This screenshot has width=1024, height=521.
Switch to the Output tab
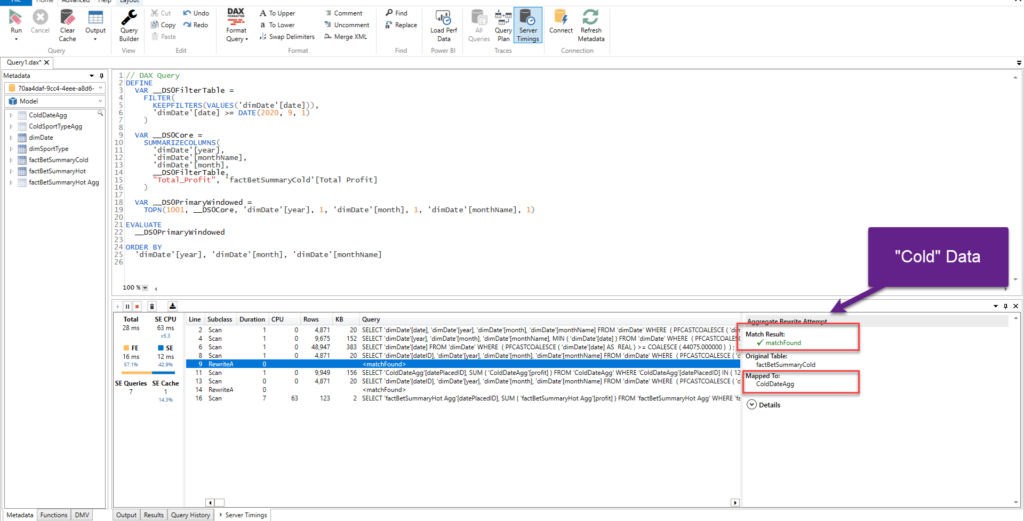tap(127, 515)
